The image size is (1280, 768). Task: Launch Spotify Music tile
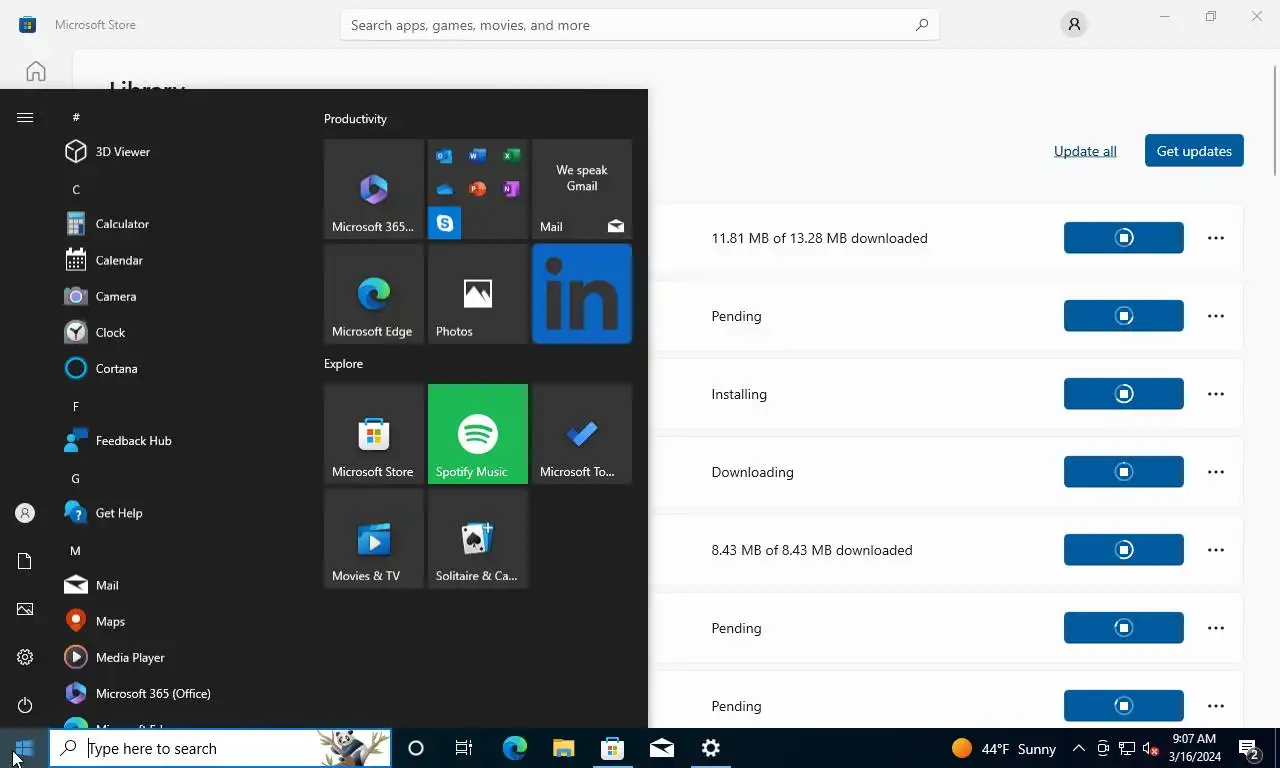[x=478, y=434]
